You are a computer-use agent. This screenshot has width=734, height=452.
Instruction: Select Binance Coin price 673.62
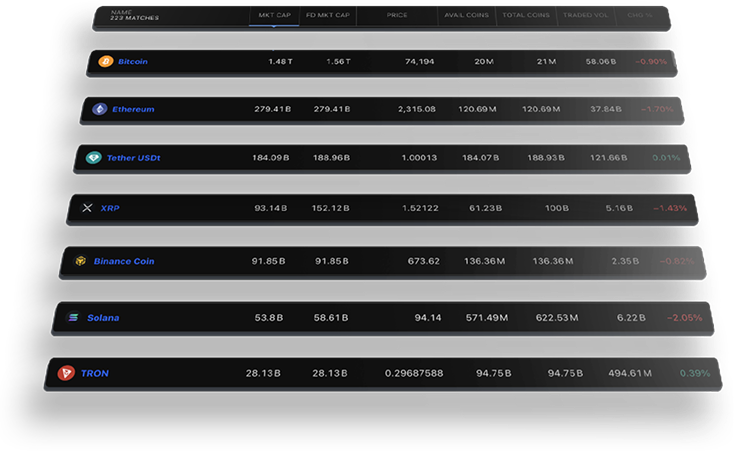coord(424,261)
